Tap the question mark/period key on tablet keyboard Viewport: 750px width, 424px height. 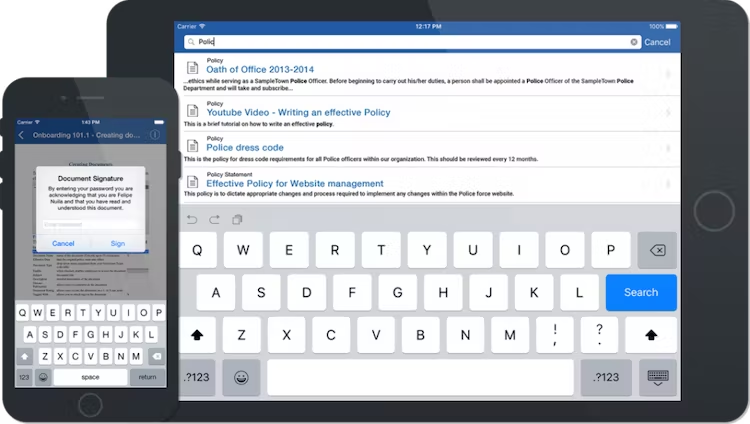599,335
